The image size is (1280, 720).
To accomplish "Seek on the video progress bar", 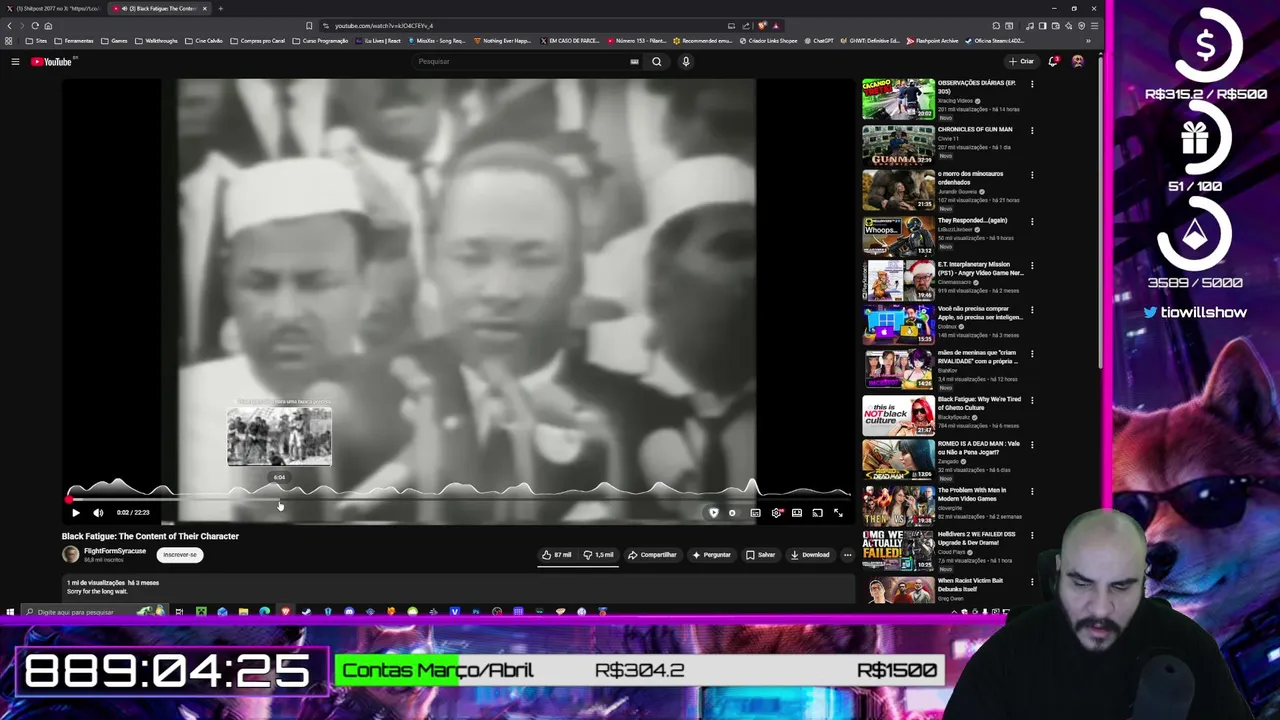I will pyautogui.click(x=458, y=499).
